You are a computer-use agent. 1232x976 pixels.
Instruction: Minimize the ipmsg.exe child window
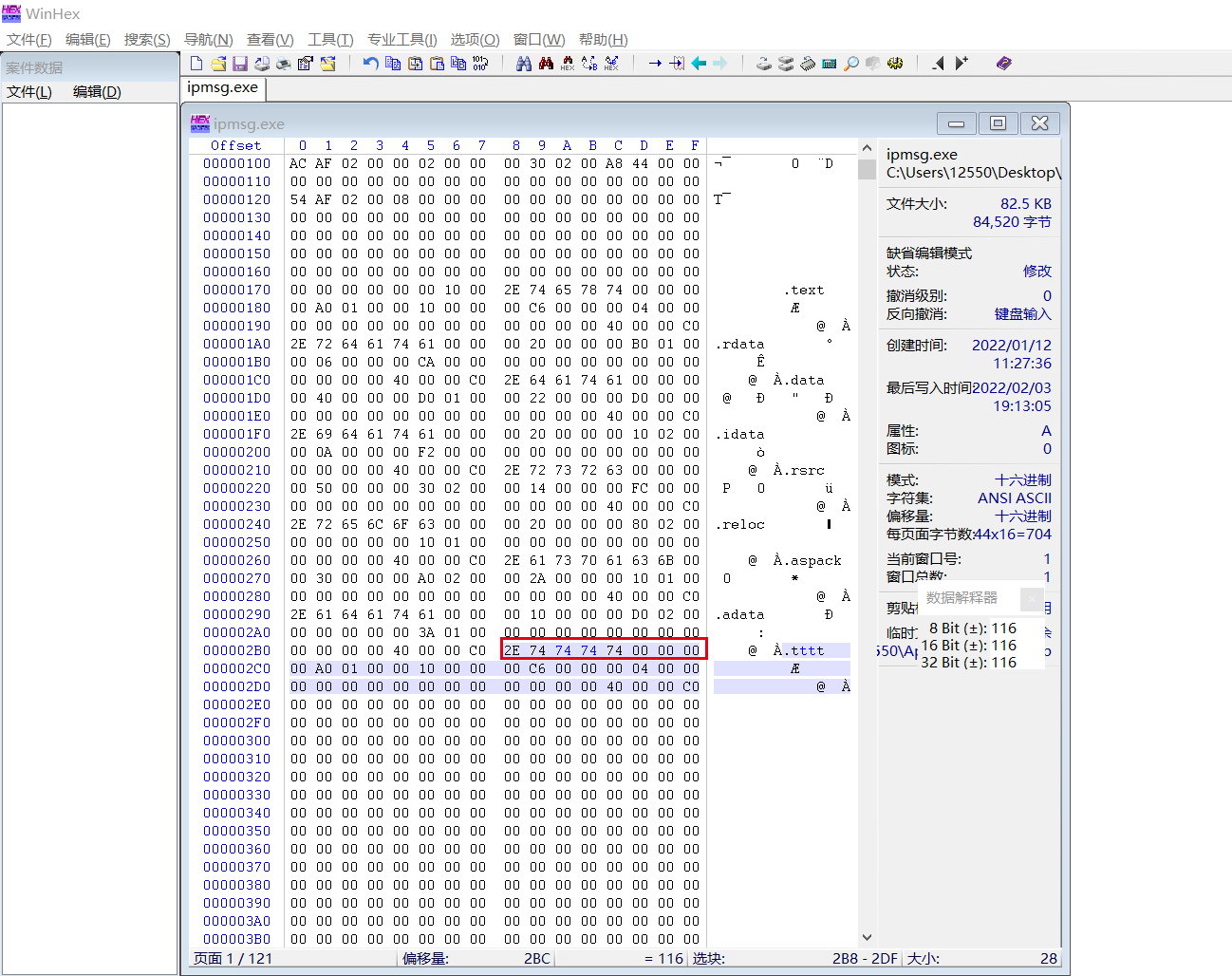tap(956, 123)
